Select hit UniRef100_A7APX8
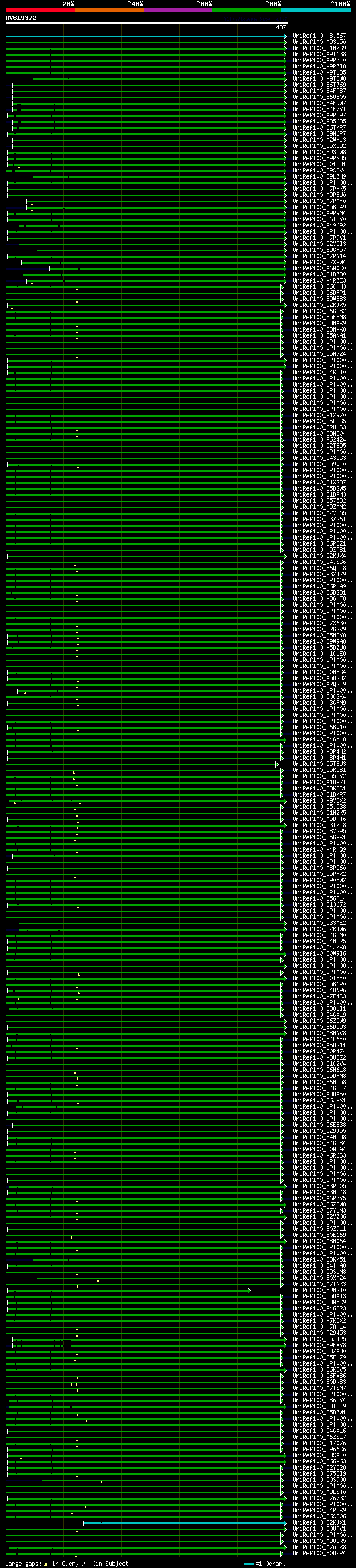 pyautogui.click(x=319, y=1547)
